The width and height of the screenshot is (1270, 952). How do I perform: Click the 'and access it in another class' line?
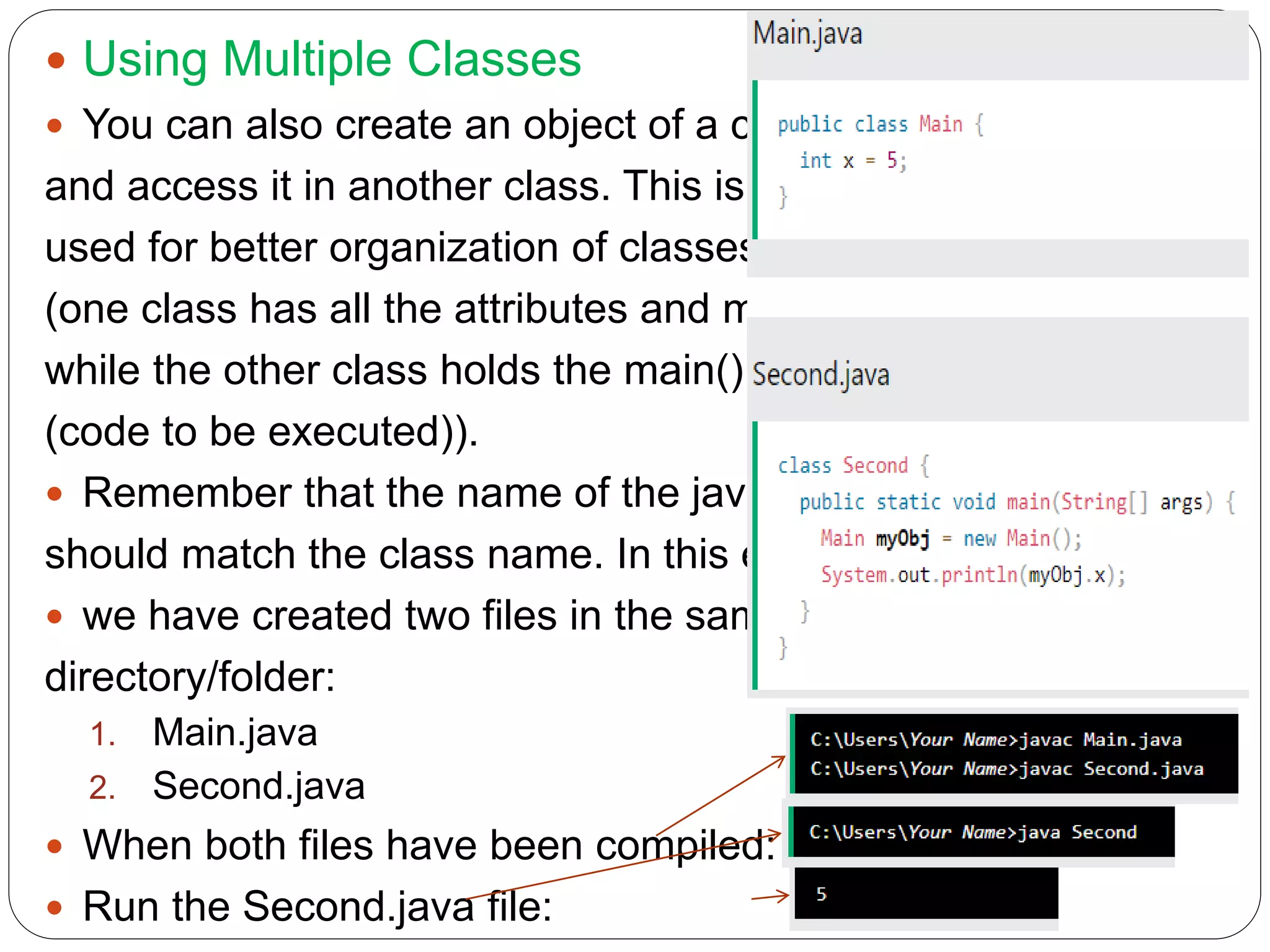[394, 187]
